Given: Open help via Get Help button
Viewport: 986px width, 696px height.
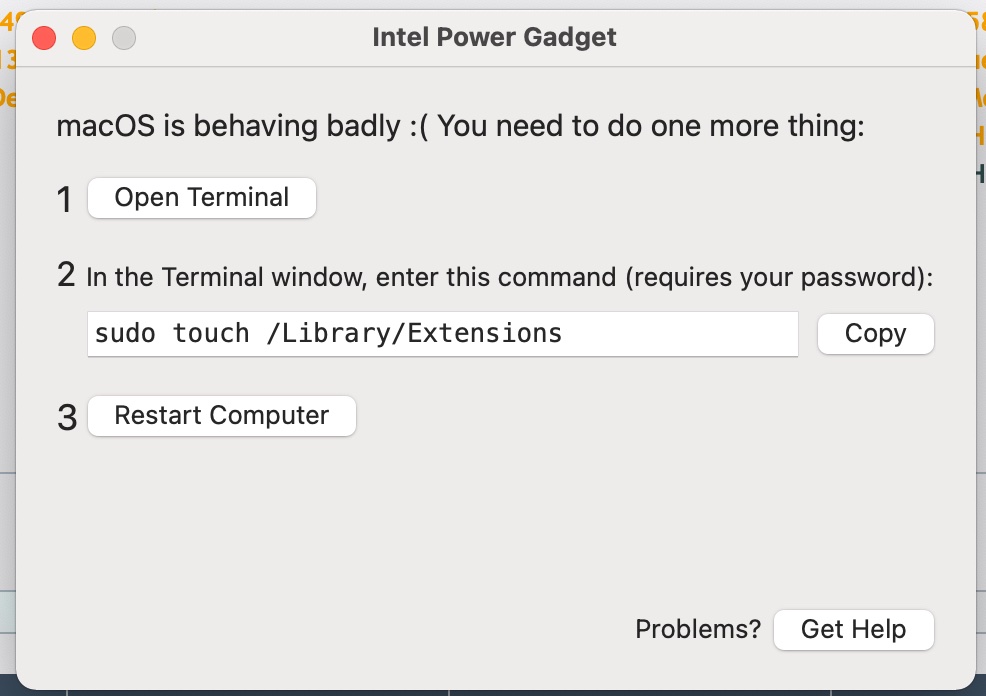Looking at the screenshot, I should pos(853,630).
